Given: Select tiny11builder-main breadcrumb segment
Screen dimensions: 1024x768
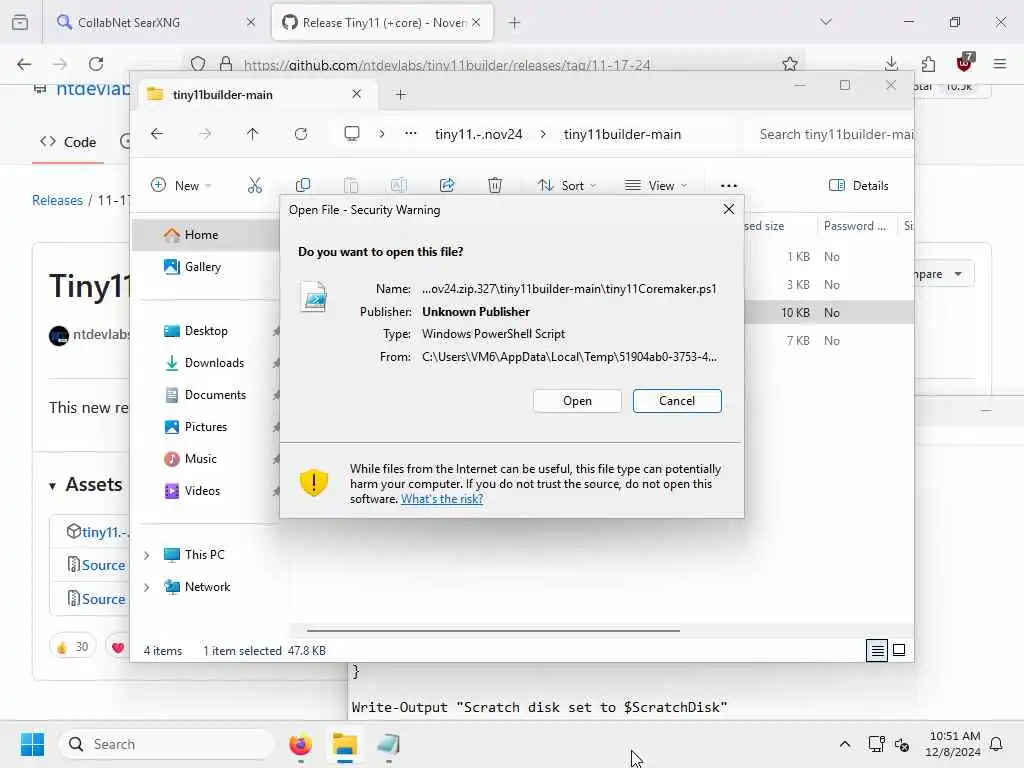Looking at the screenshot, I should coord(622,134).
